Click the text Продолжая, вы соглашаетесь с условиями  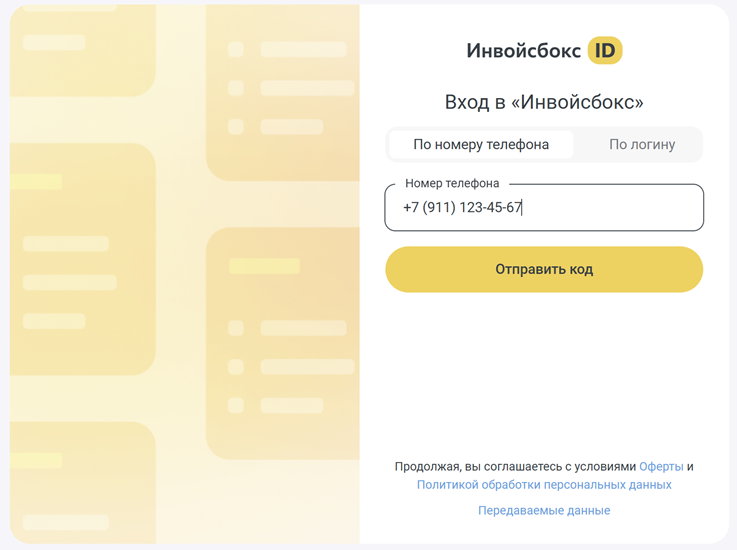(515, 466)
